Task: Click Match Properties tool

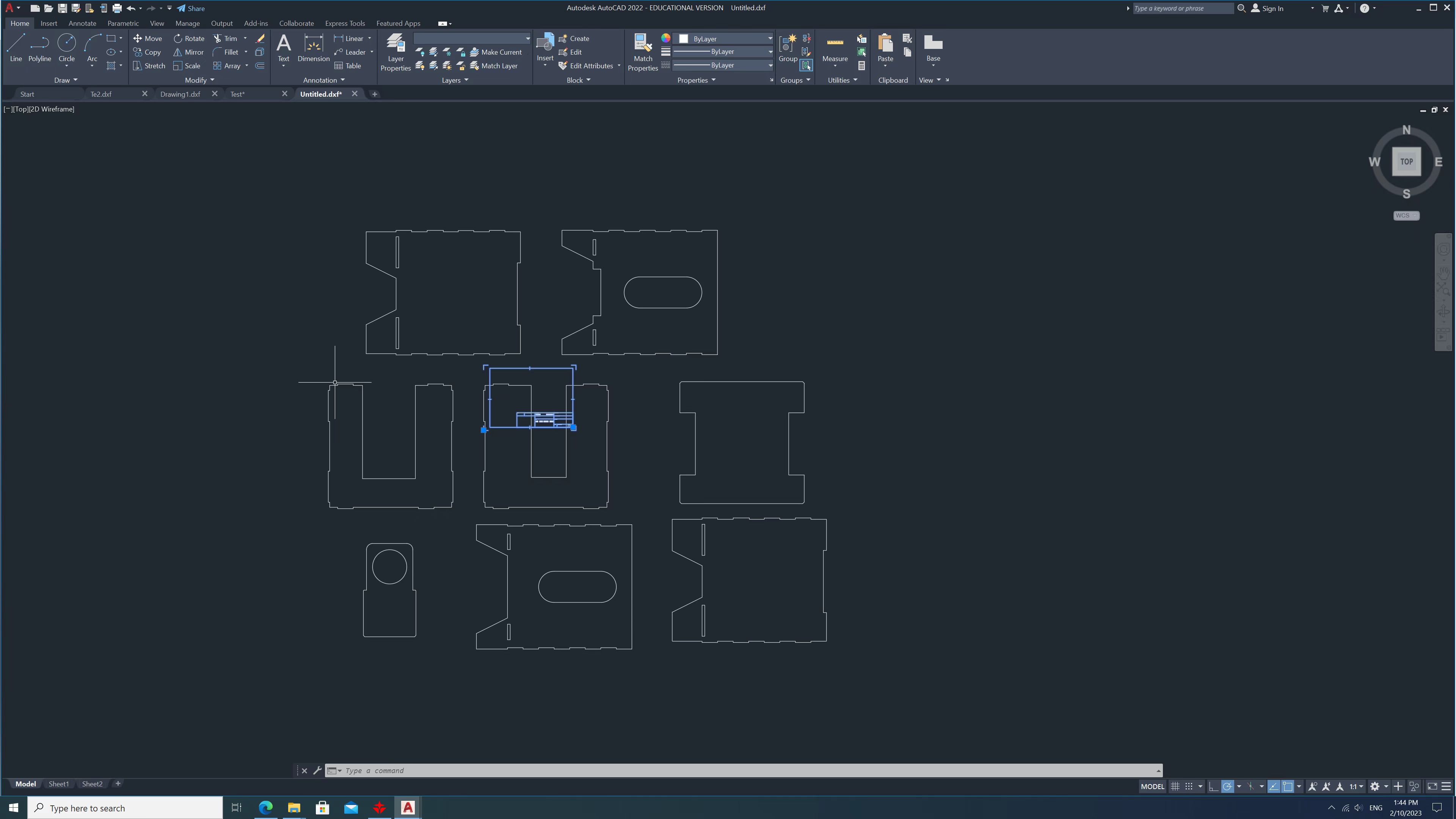Action: click(x=643, y=52)
